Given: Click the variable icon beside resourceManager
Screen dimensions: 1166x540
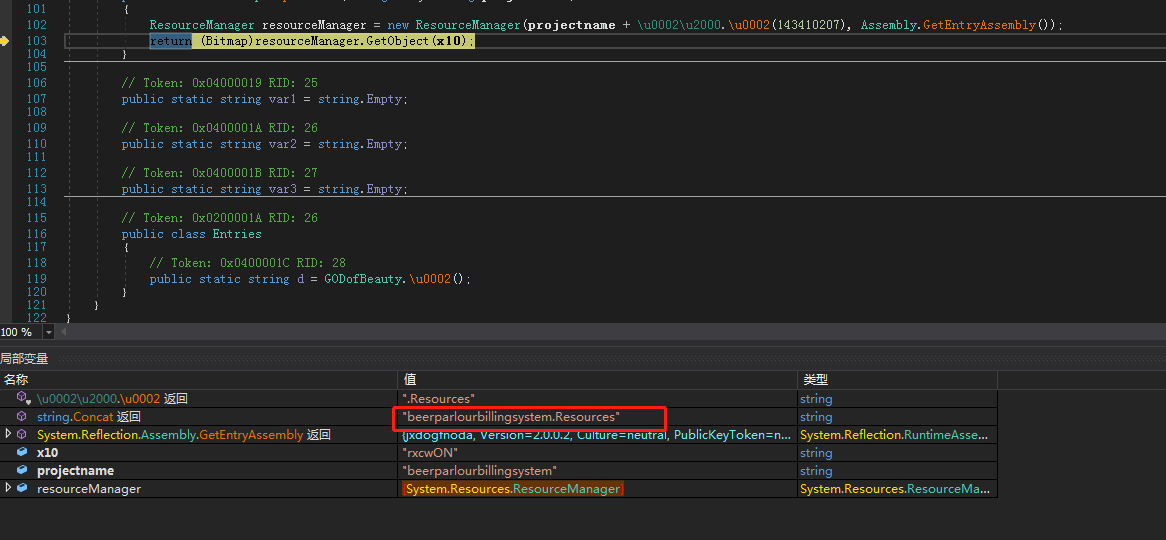Looking at the screenshot, I should click(x=22, y=488).
